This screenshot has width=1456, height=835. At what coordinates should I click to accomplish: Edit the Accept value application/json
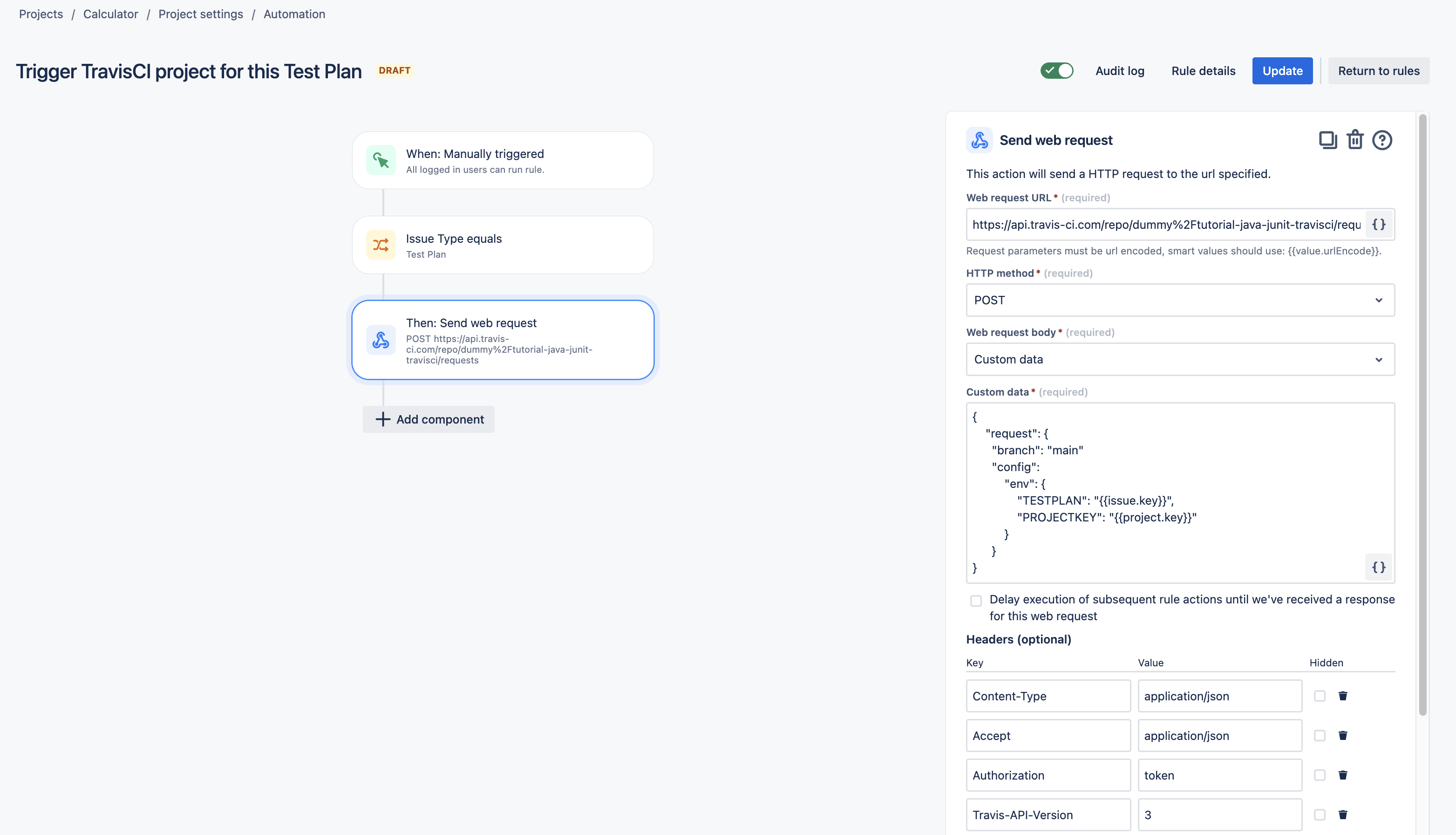click(x=1220, y=735)
